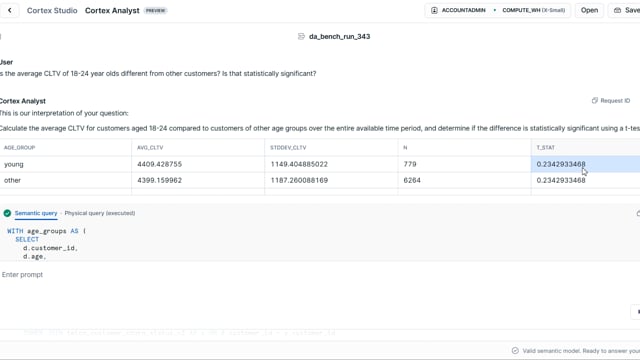
Task: Click the valid semantic model status icon
Action: coord(515,351)
